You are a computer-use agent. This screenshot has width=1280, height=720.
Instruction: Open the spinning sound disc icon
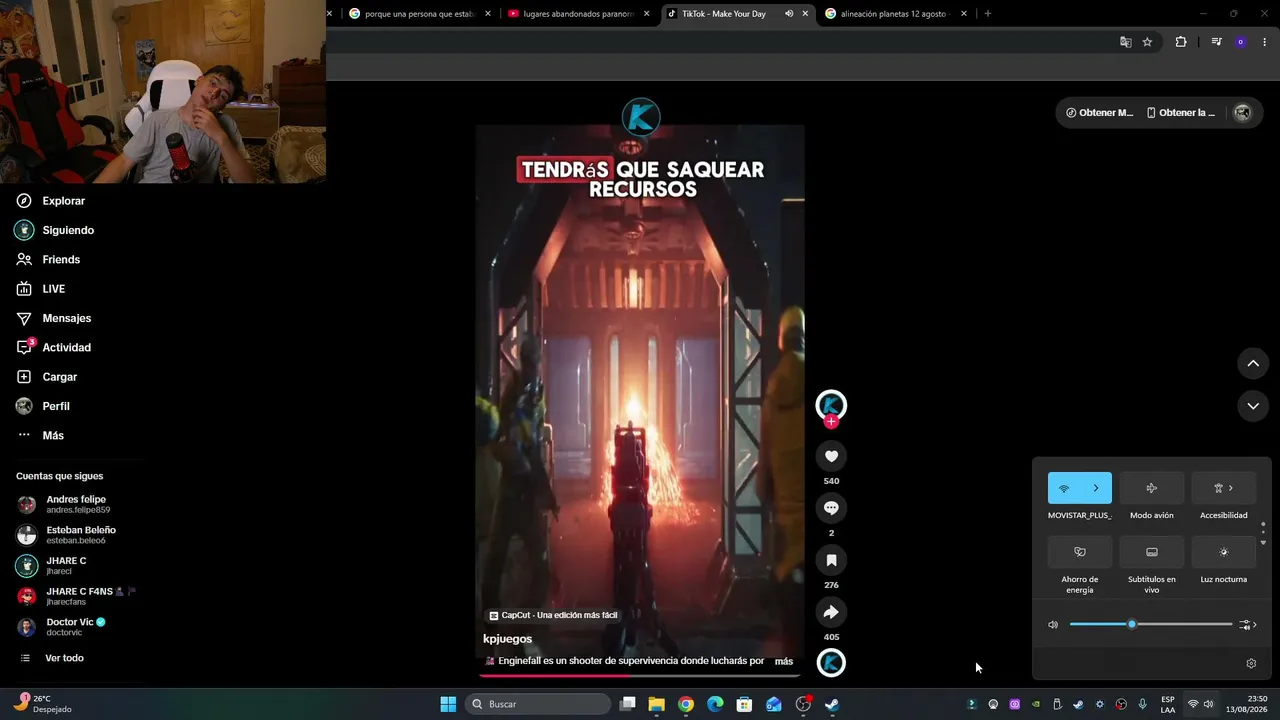point(831,663)
